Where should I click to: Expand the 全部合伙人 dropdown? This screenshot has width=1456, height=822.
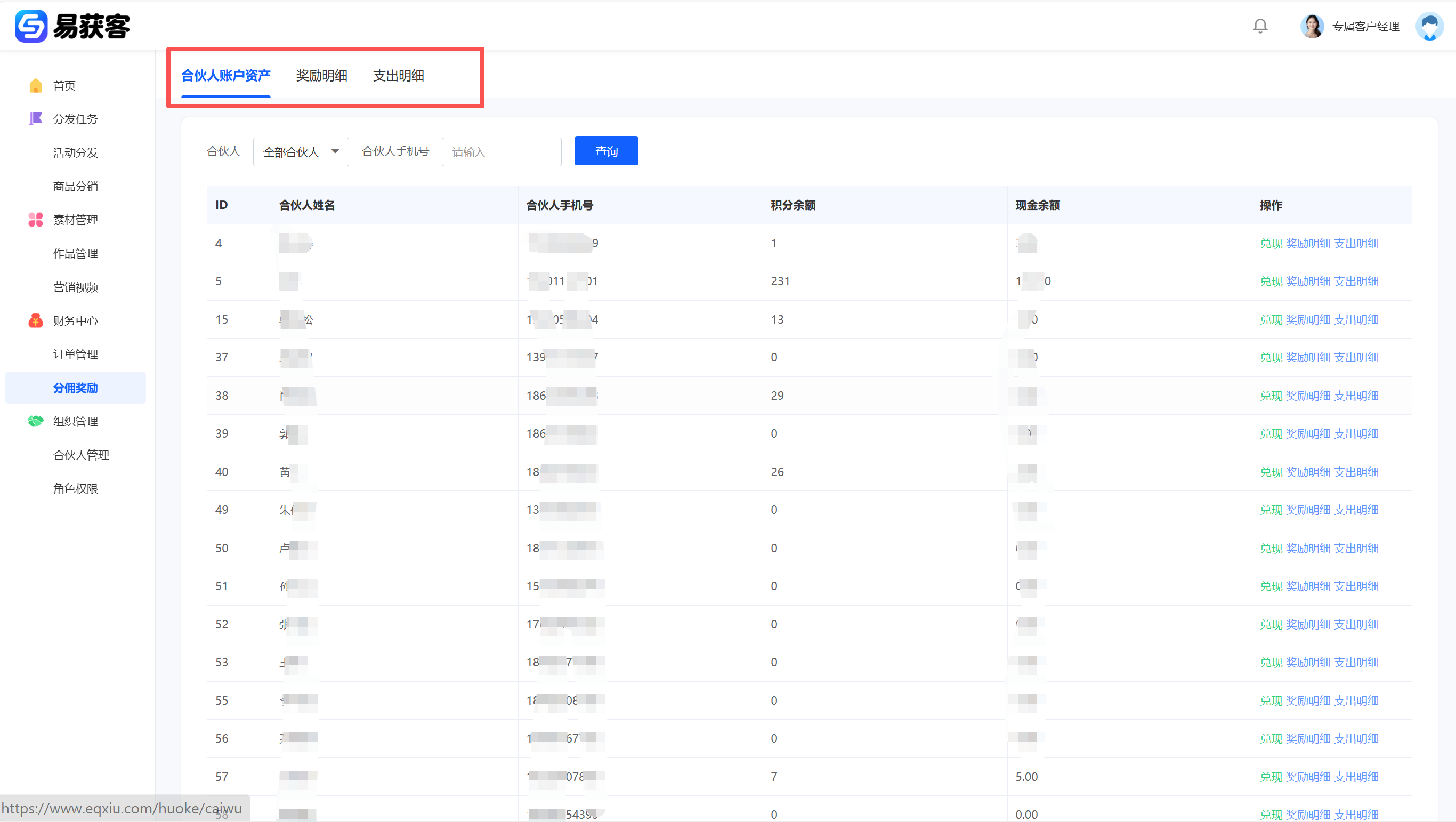click(301, 151)
